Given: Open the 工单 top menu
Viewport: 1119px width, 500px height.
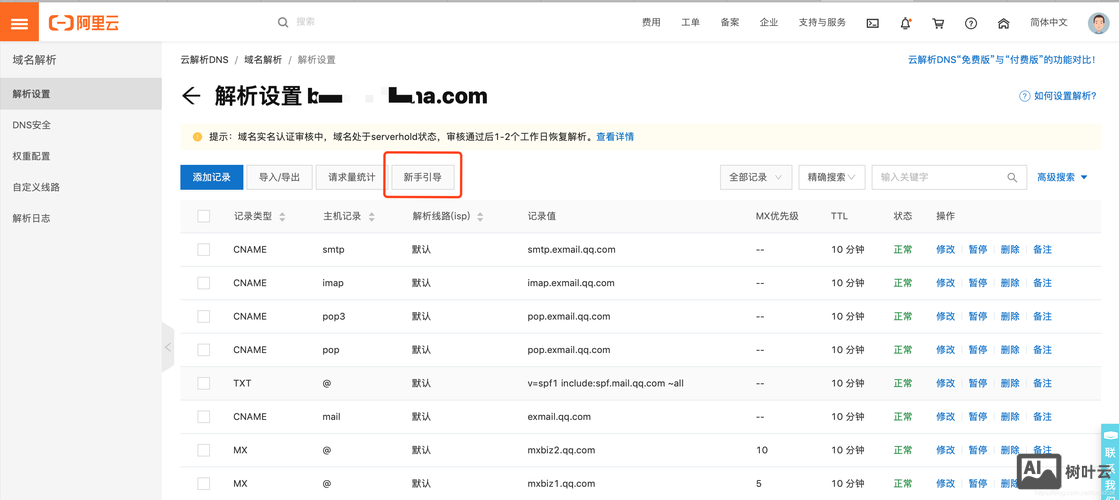Looking at the screenshot, I should [x=690, y=23].
